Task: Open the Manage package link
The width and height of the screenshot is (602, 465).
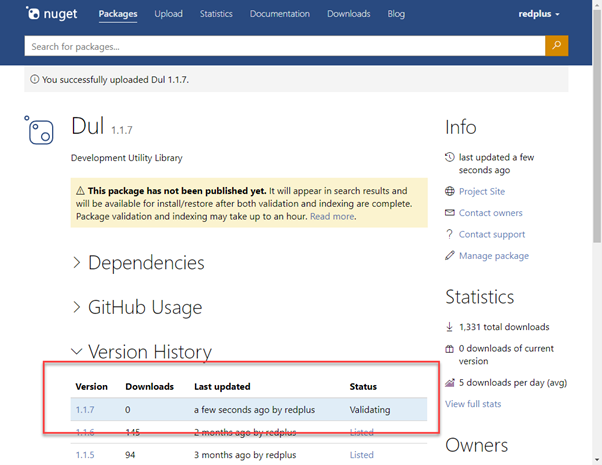Action: click(494, 256)
